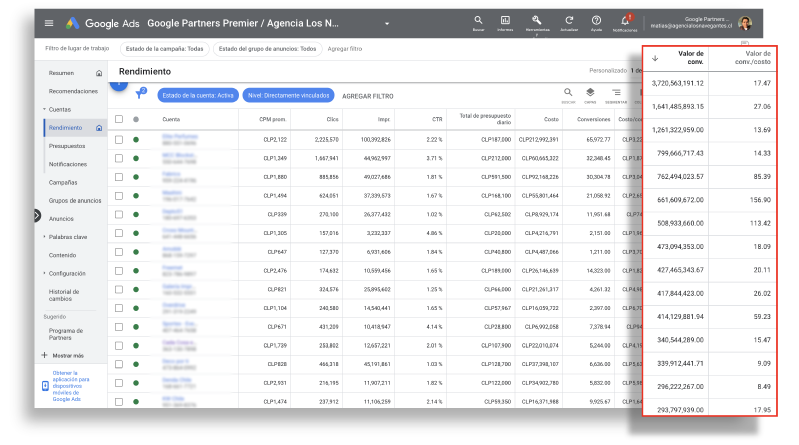Expand the collapsed side panel arrow
The height and width of the screenshot is (445, 799).
click(37, 216)
